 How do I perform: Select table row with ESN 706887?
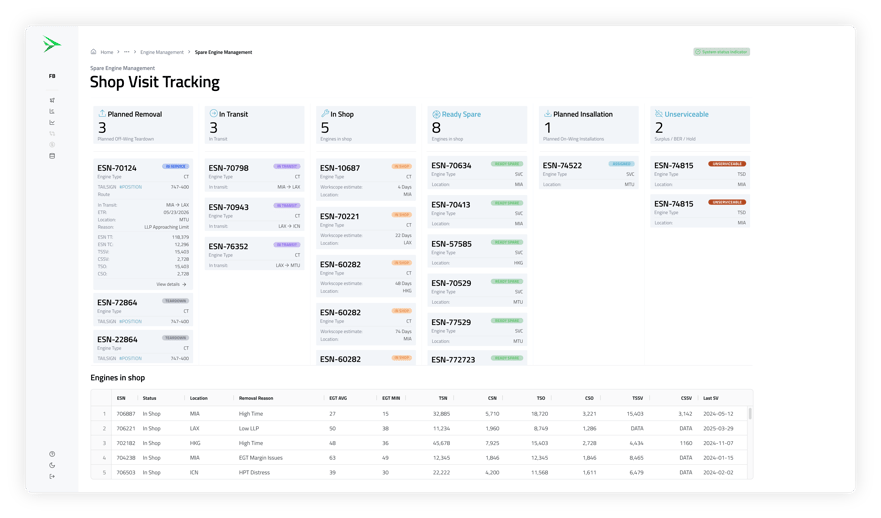(x=420, y=414)
